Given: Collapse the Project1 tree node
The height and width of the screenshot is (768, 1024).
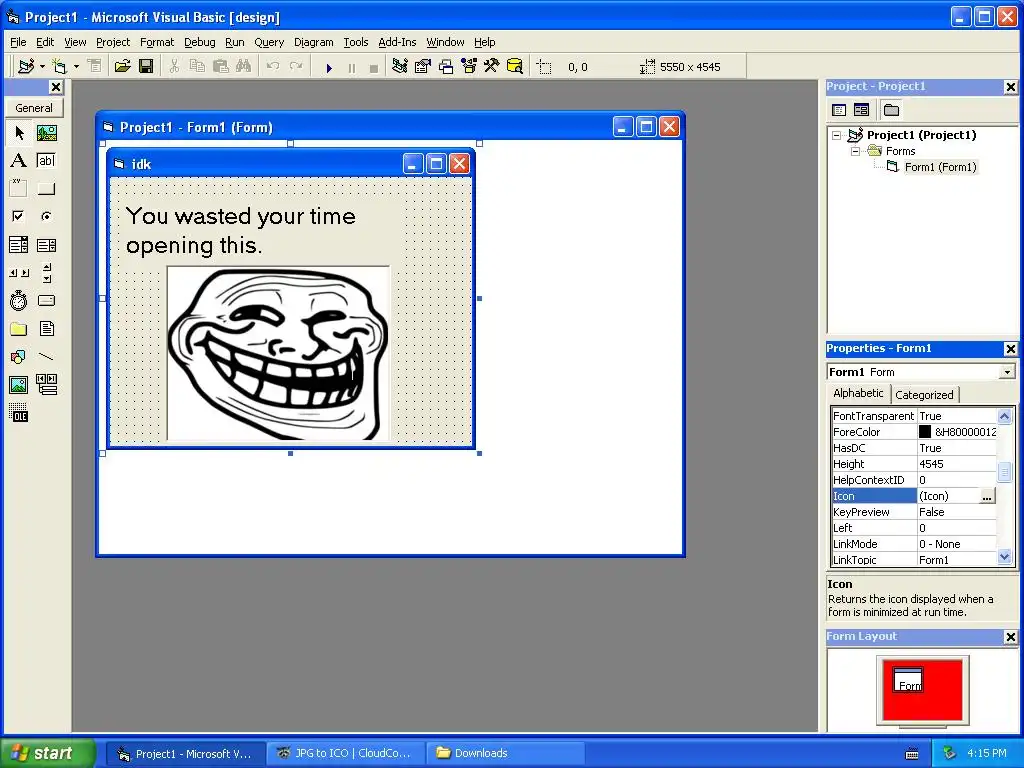Looking at the screenshot, I should coord(837,135).
